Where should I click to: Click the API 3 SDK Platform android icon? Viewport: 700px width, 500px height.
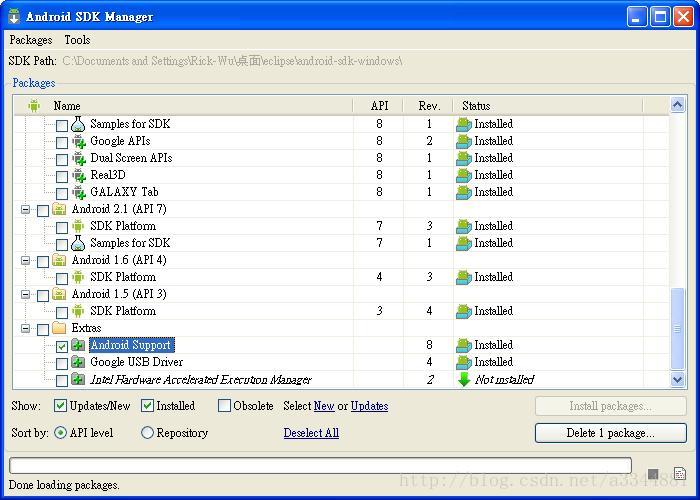pyautogui.click(x=78, y=311)
